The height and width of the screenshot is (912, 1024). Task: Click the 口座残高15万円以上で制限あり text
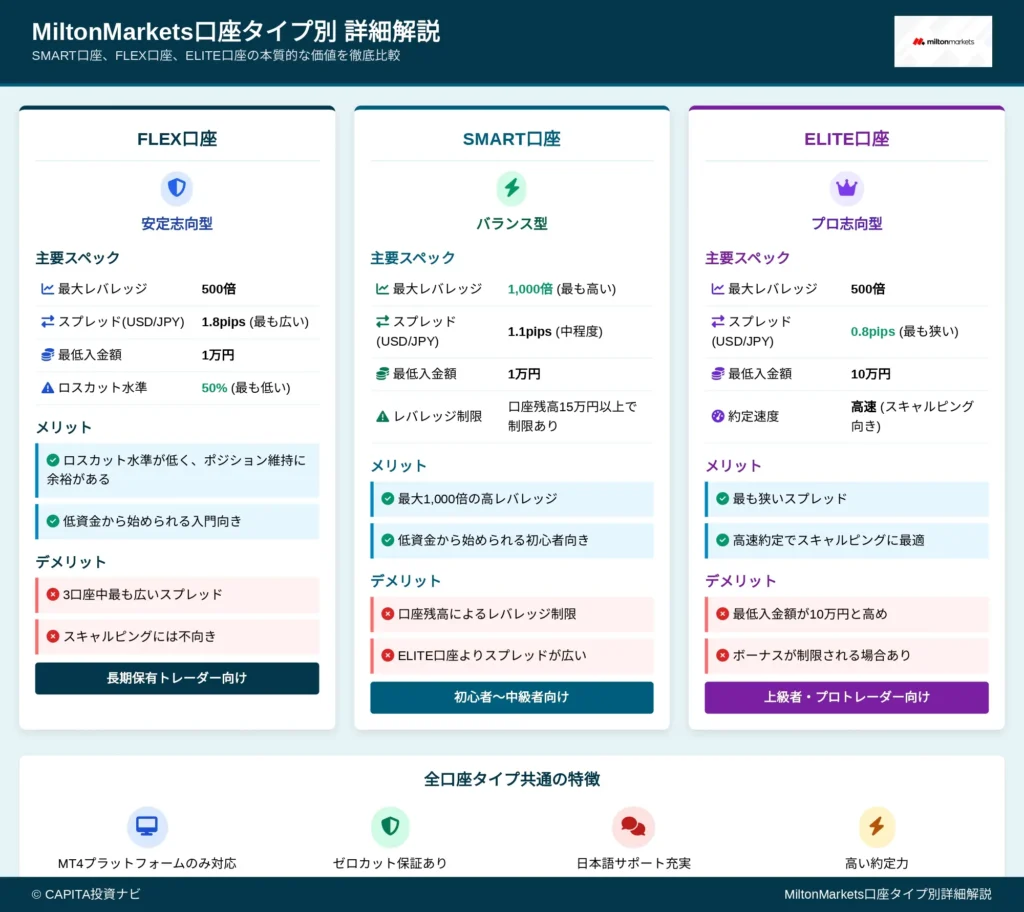pyautogui.click(x=572, y=416)
